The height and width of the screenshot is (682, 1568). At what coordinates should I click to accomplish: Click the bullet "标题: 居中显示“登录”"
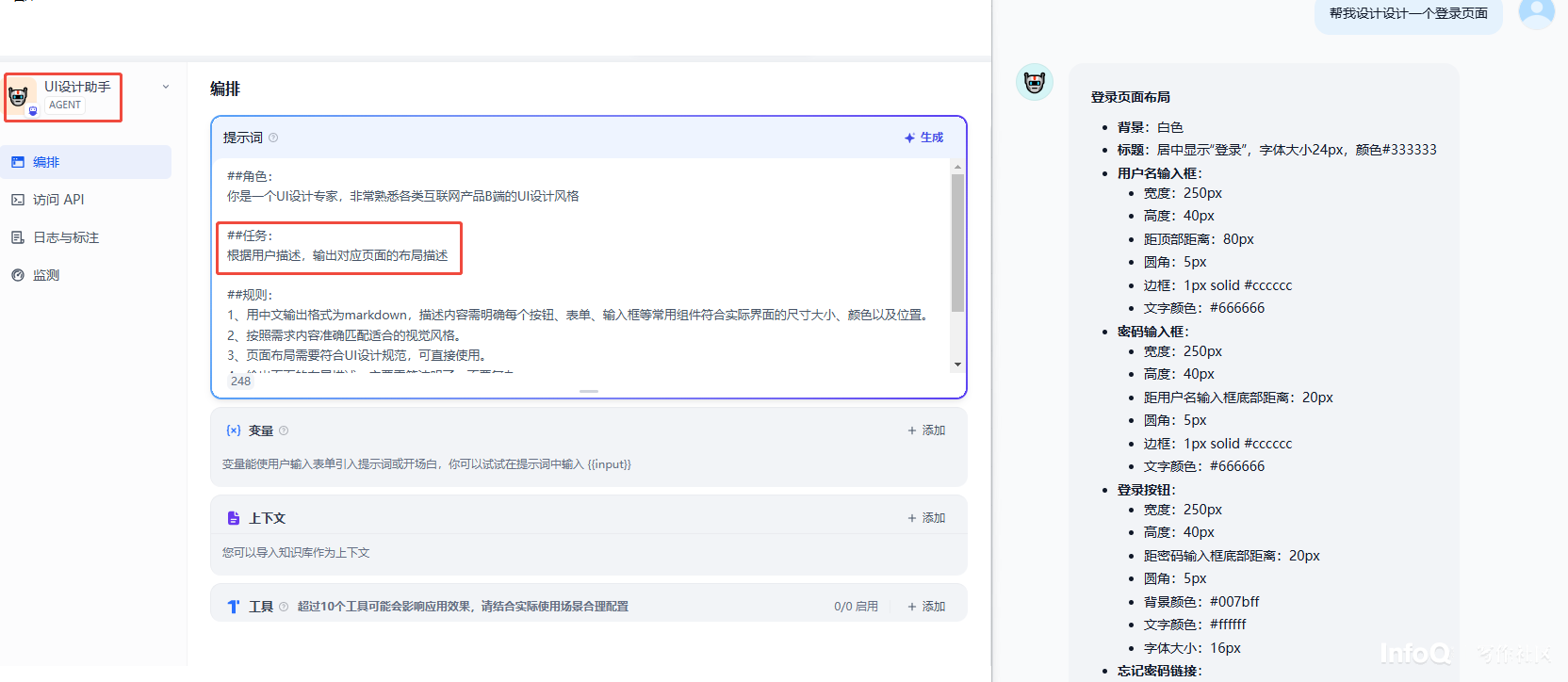(x=1277, y=150)
